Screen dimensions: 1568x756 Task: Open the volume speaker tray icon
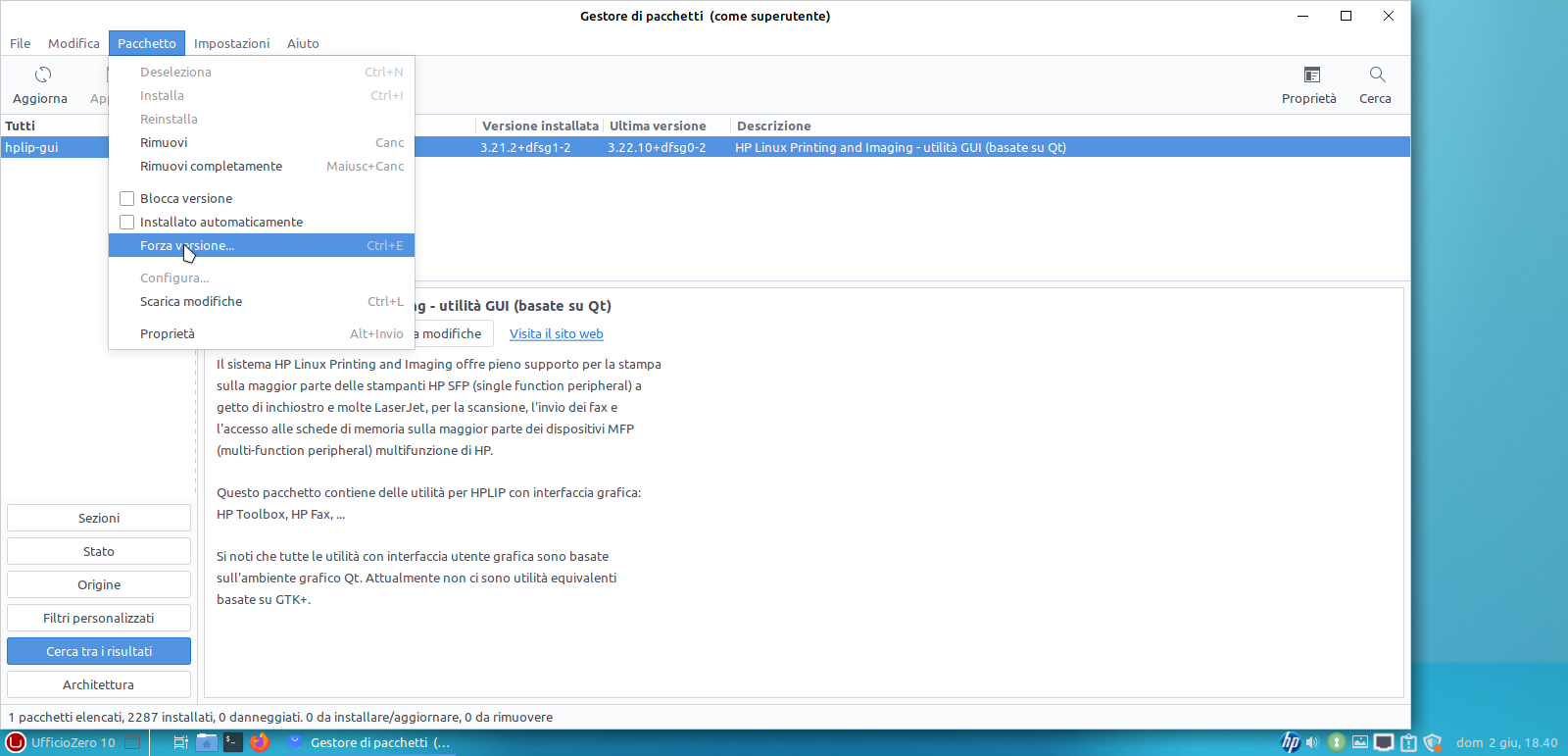click(x=1313, y=742)
